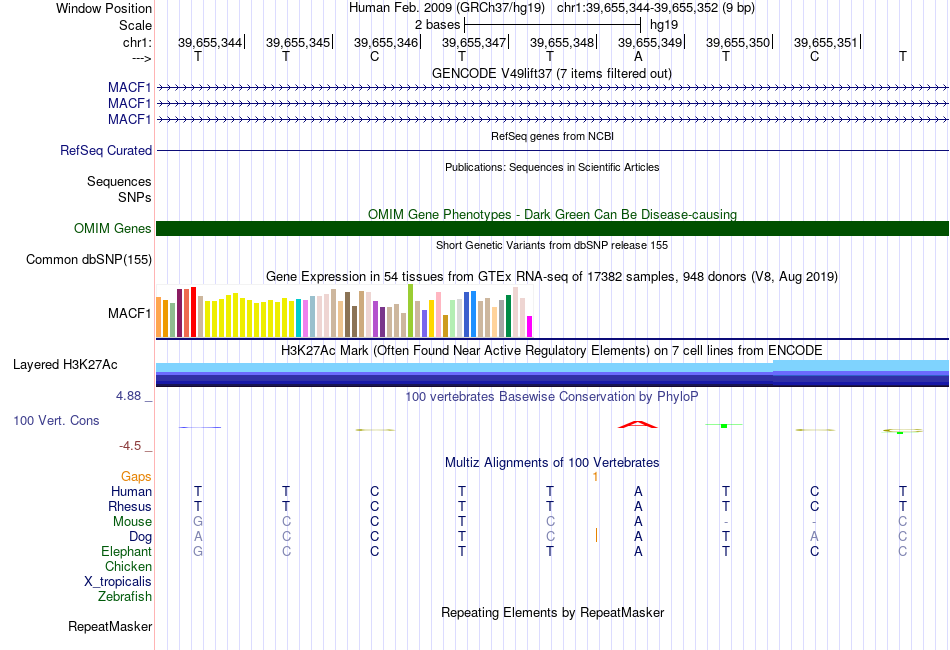This screenshot has width=950, height=650.
Task: Click the RepeatMasker track label
Action: tap(110, 626)
